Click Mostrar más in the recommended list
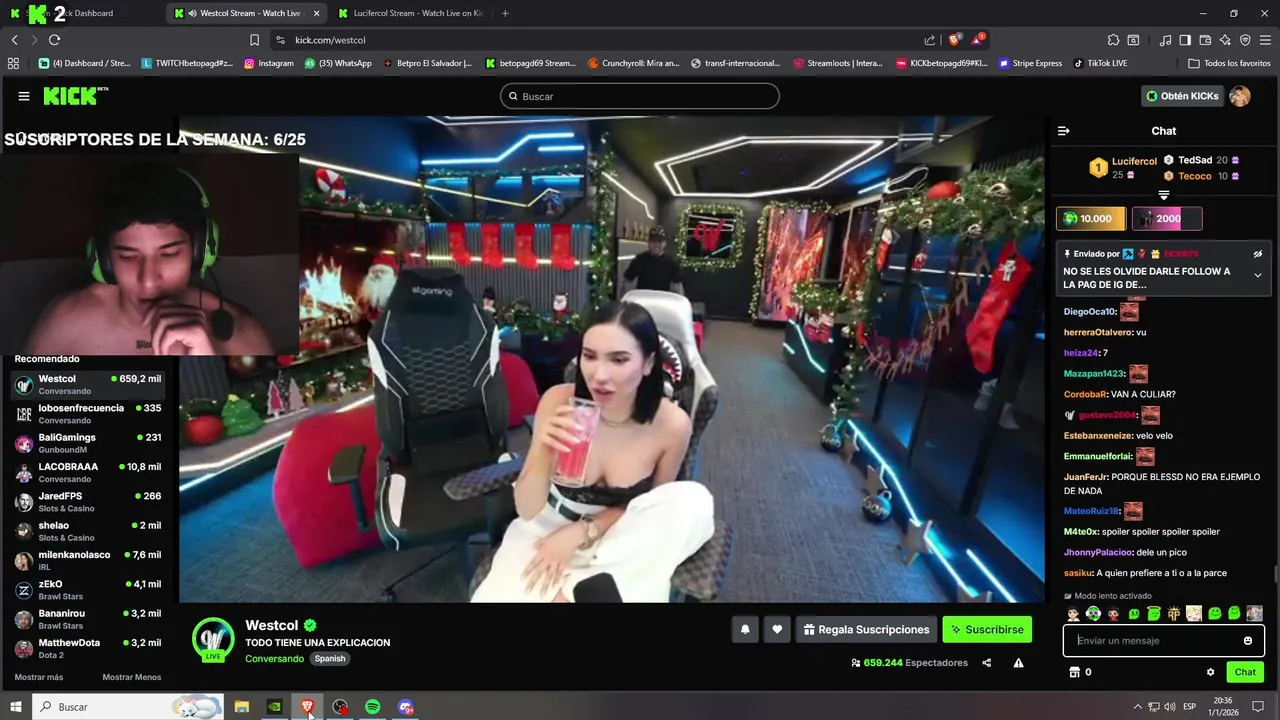The image size is (1280, 720). coord(39,677)
